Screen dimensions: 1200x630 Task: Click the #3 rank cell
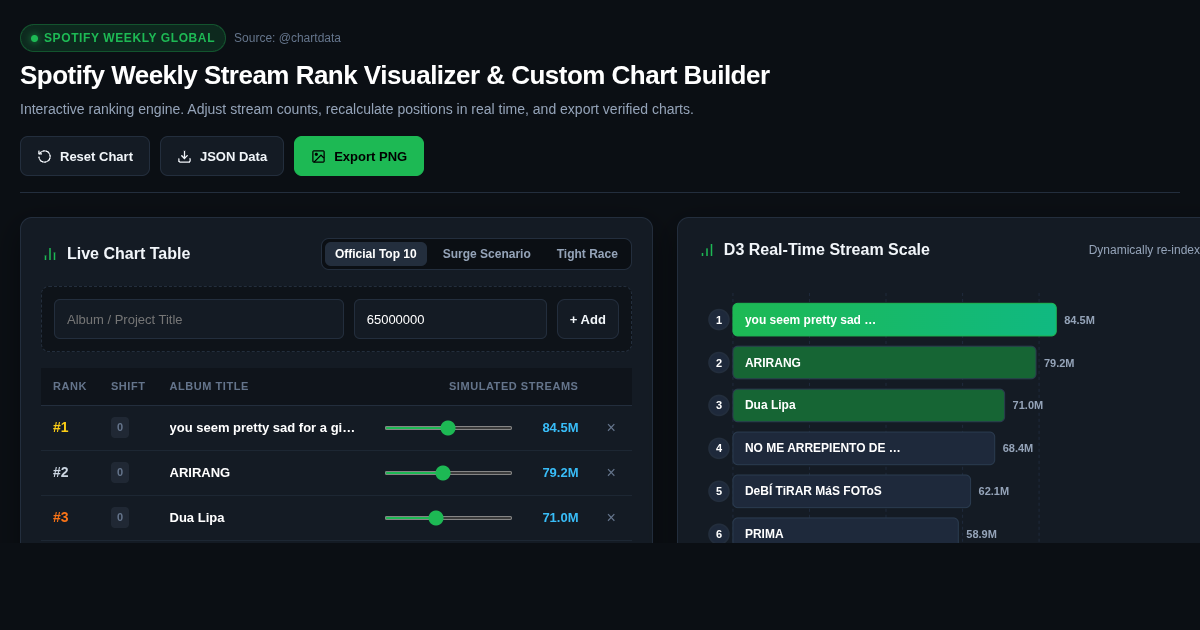click(x=61, y=518)
